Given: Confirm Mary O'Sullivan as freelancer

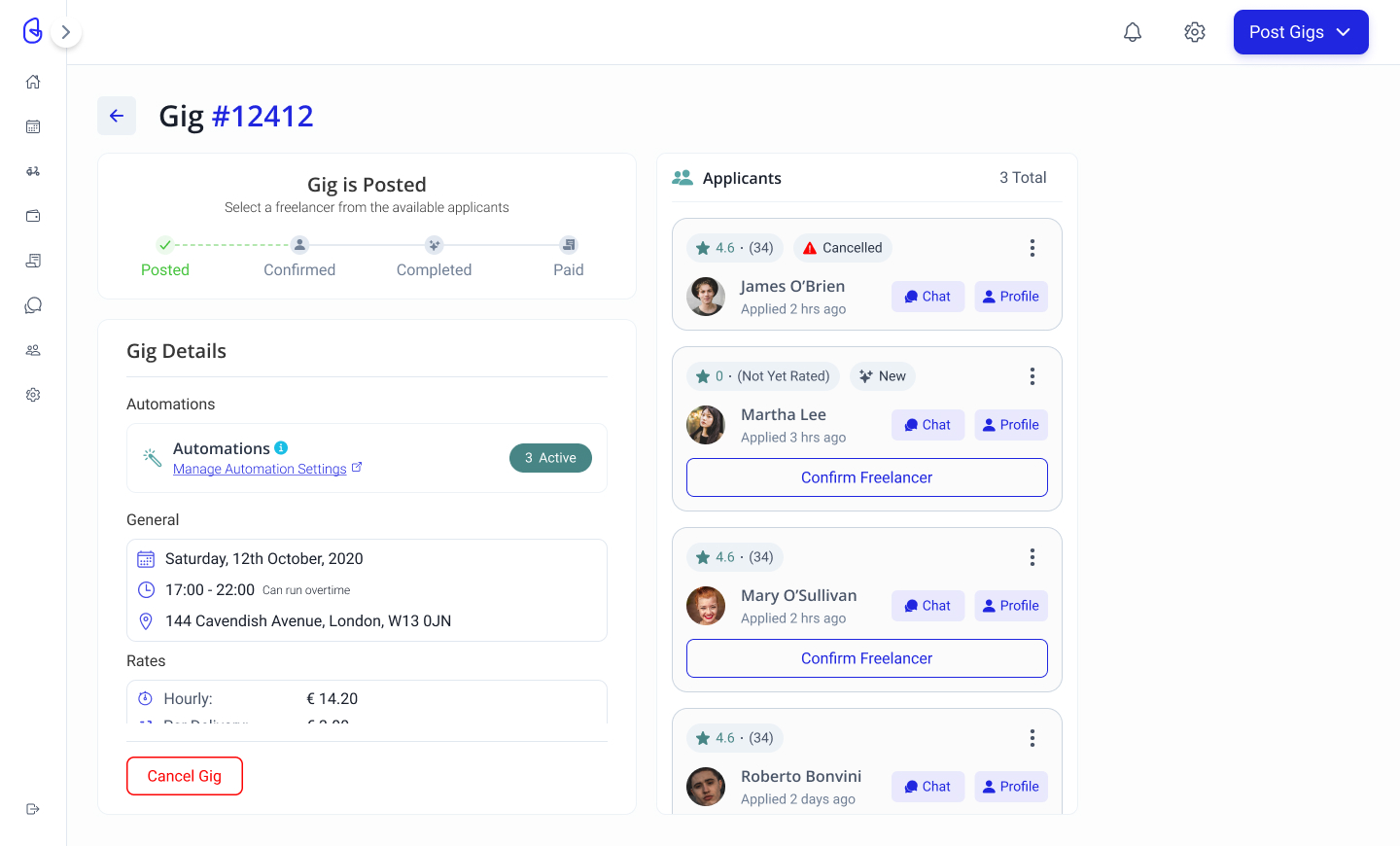Looking at the screenshot, I should (x=867, y=658).
